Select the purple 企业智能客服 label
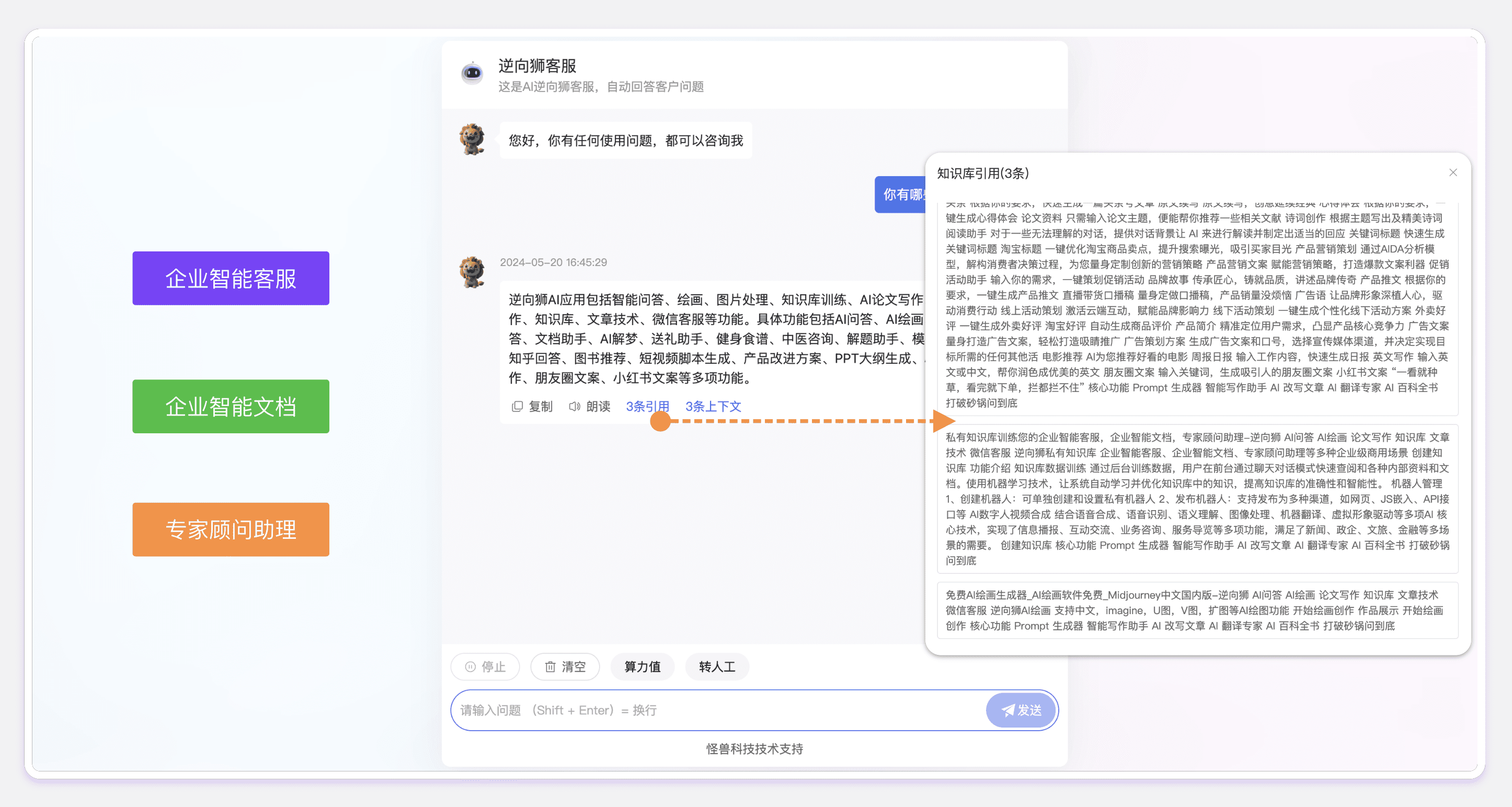 [231, 278]
